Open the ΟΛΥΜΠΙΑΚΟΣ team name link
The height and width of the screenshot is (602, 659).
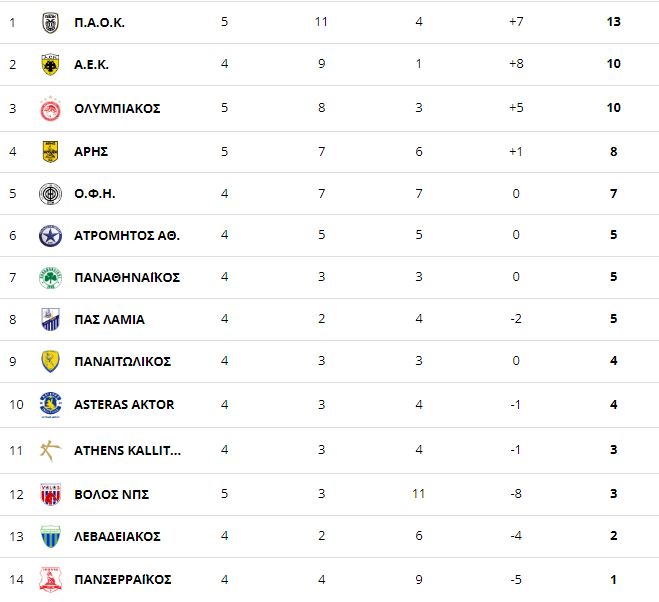(117, 108)
